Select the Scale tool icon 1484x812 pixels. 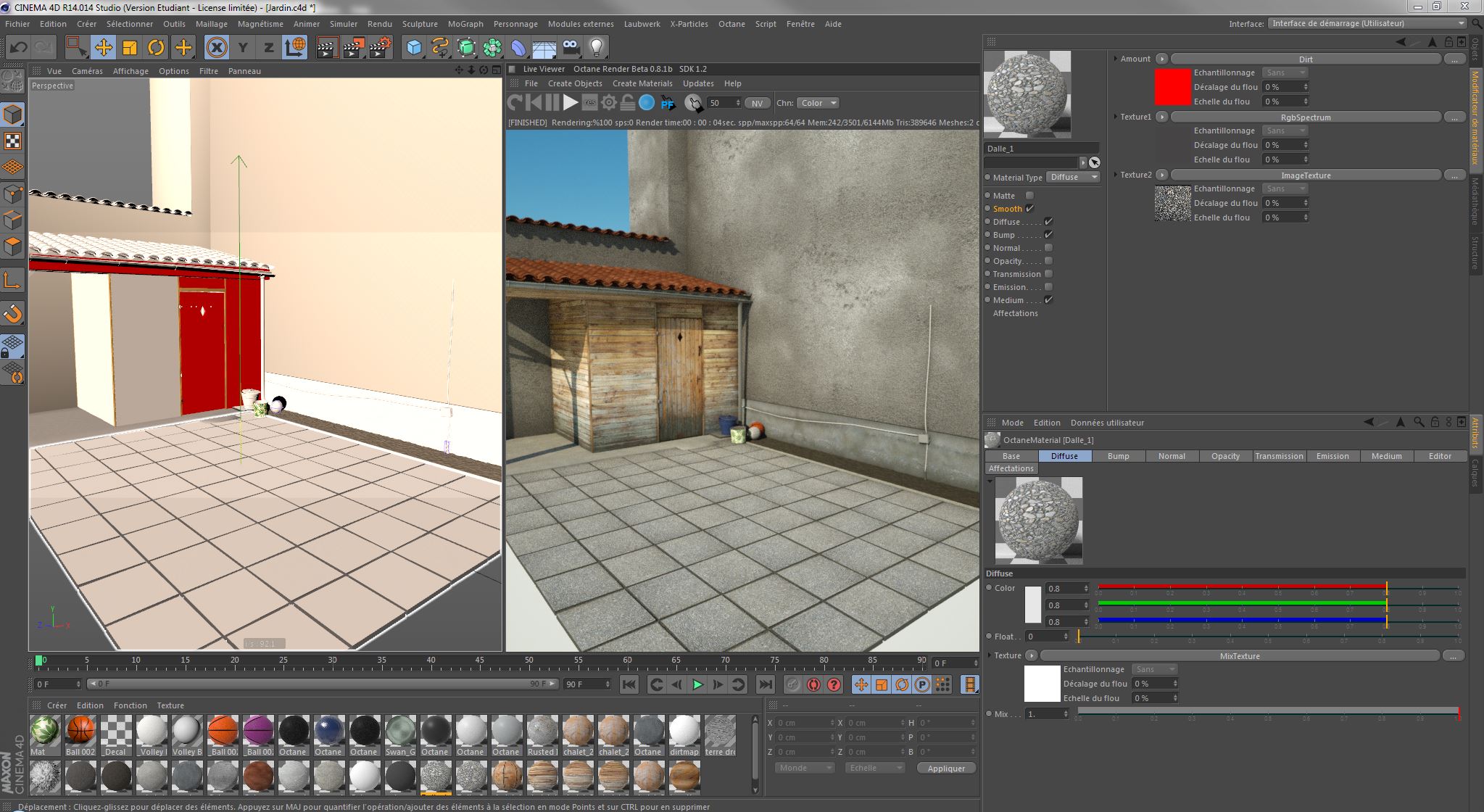[130, 48]
